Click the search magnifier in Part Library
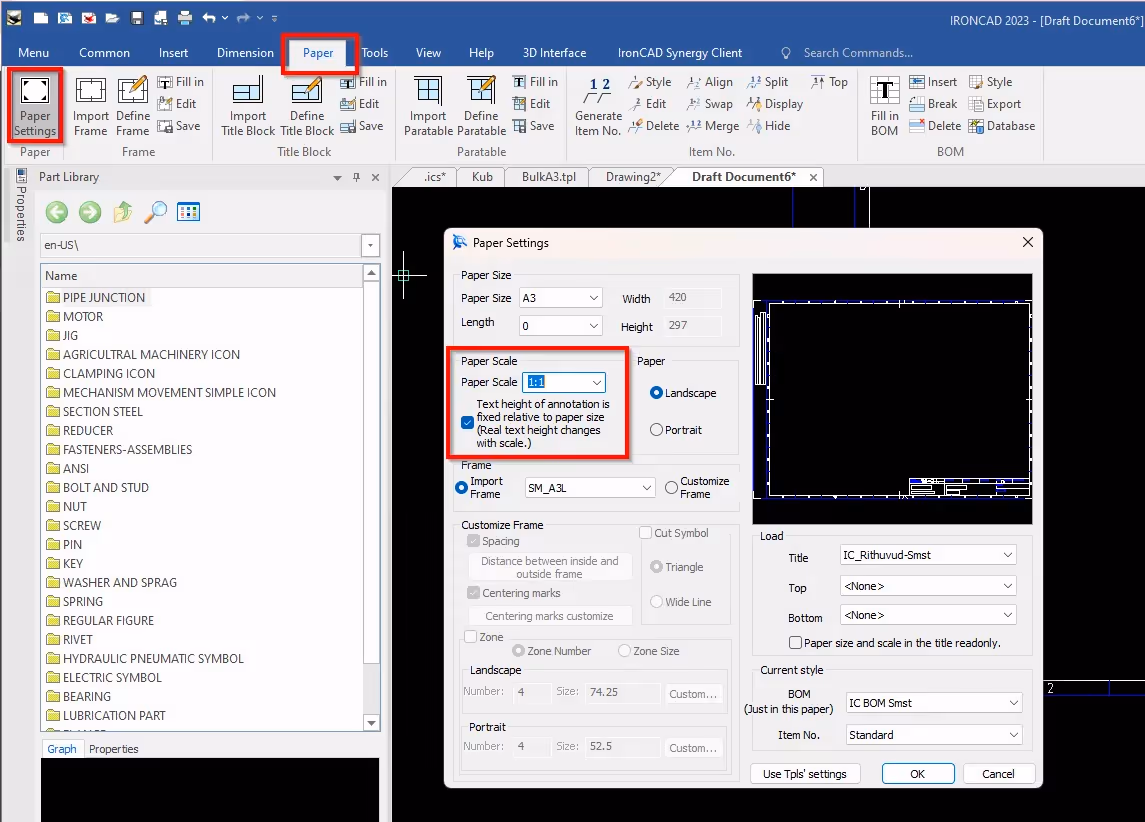The height and width of the screenshot is (822, 1145). pyautogui.click(x=155, y=212)
